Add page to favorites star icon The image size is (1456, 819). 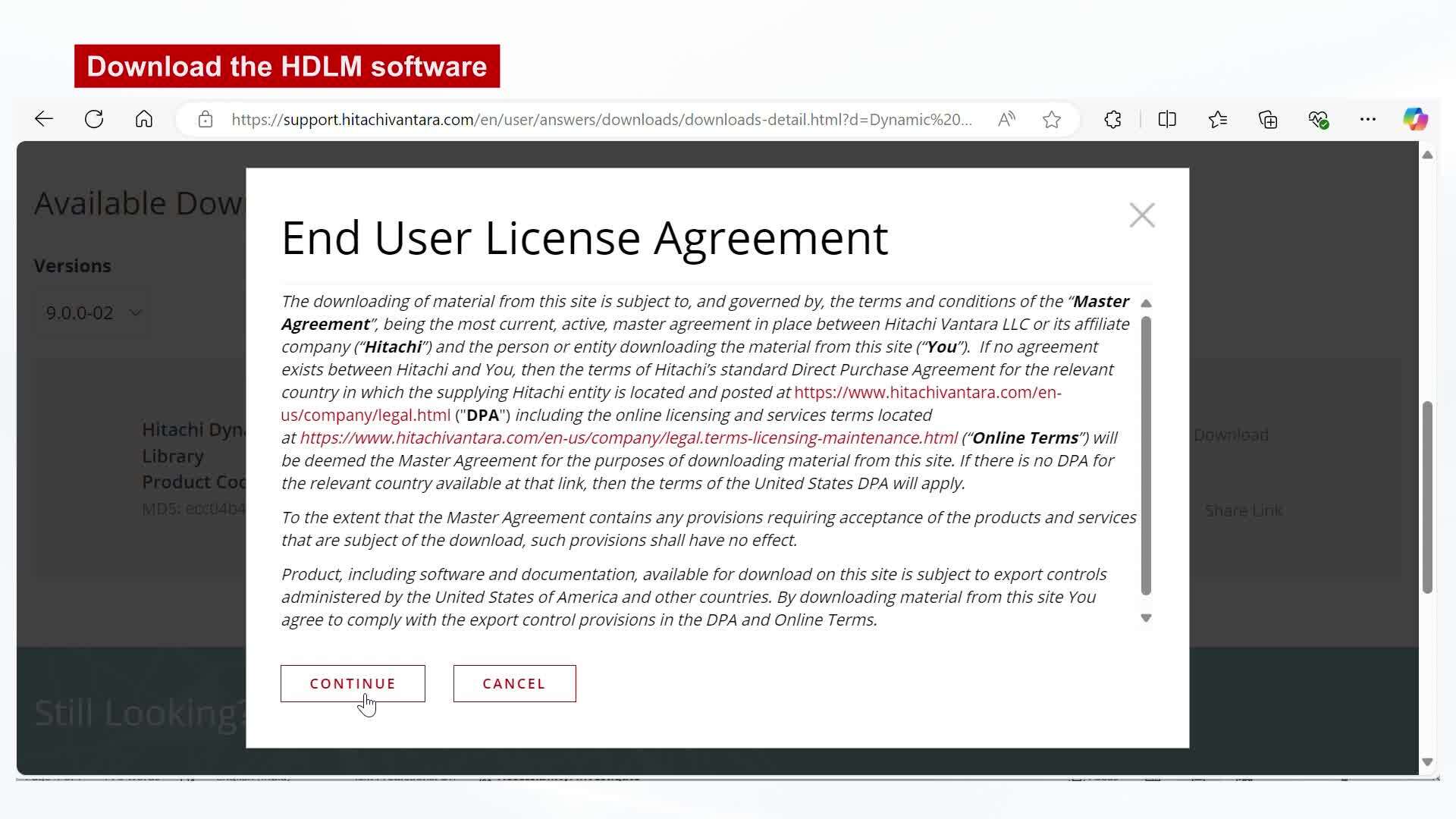coord(1051,119)
